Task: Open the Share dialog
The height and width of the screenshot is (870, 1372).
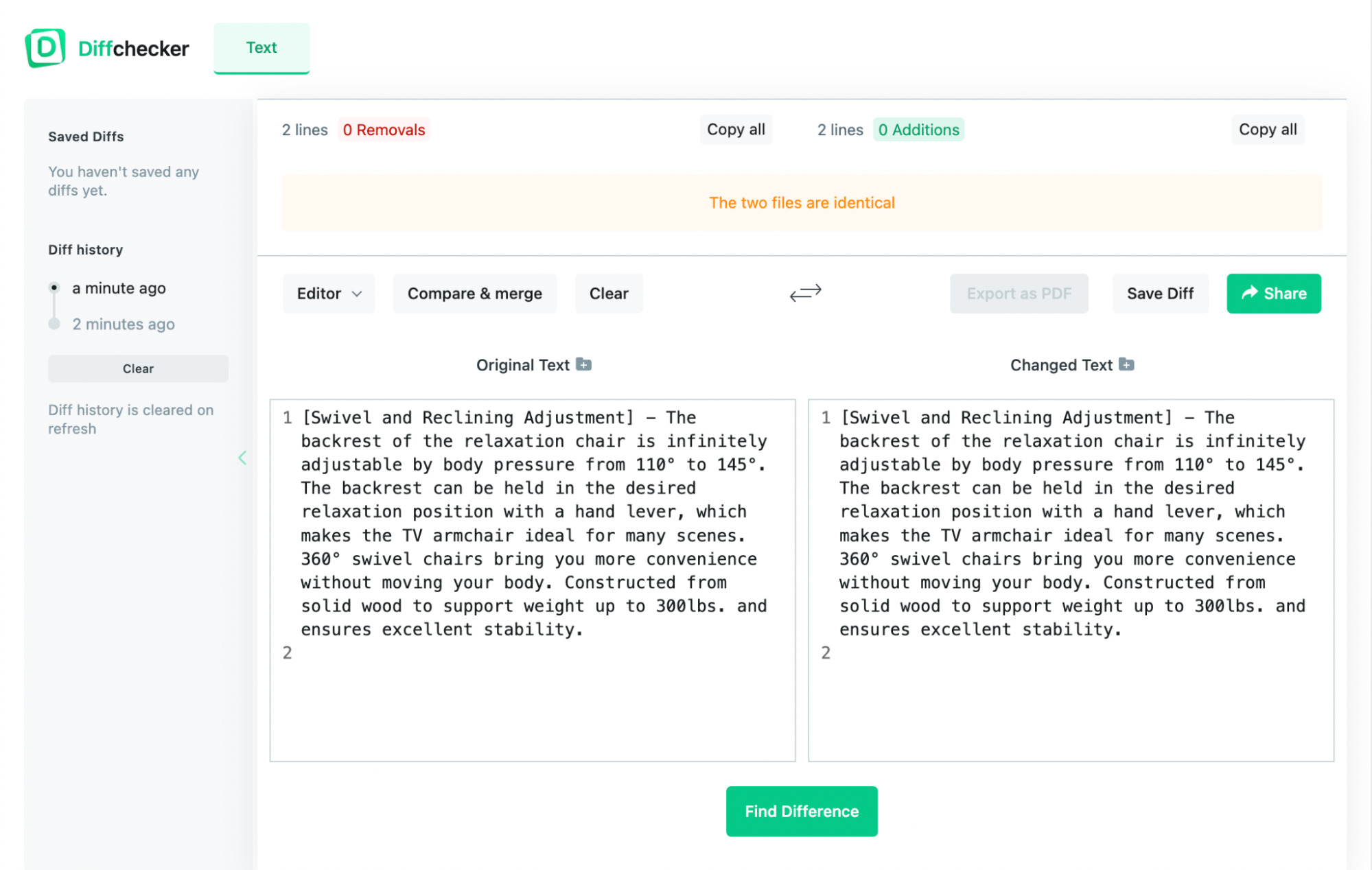Action: pyautogui.click(x=1274, y=293)
